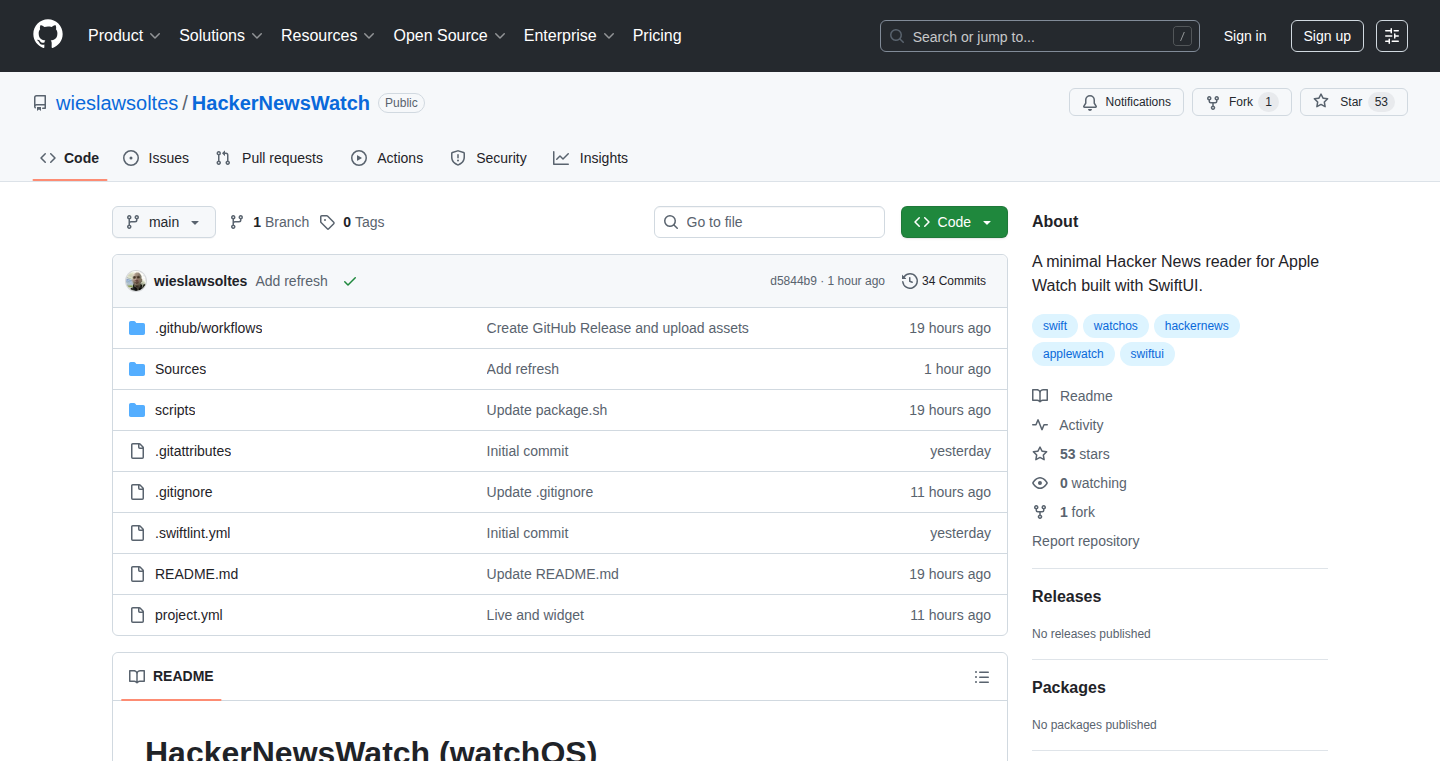The width and height of the screenshot is (1440, 761).
Task: Click the Notifications bell button
Action: point(1127,102)
